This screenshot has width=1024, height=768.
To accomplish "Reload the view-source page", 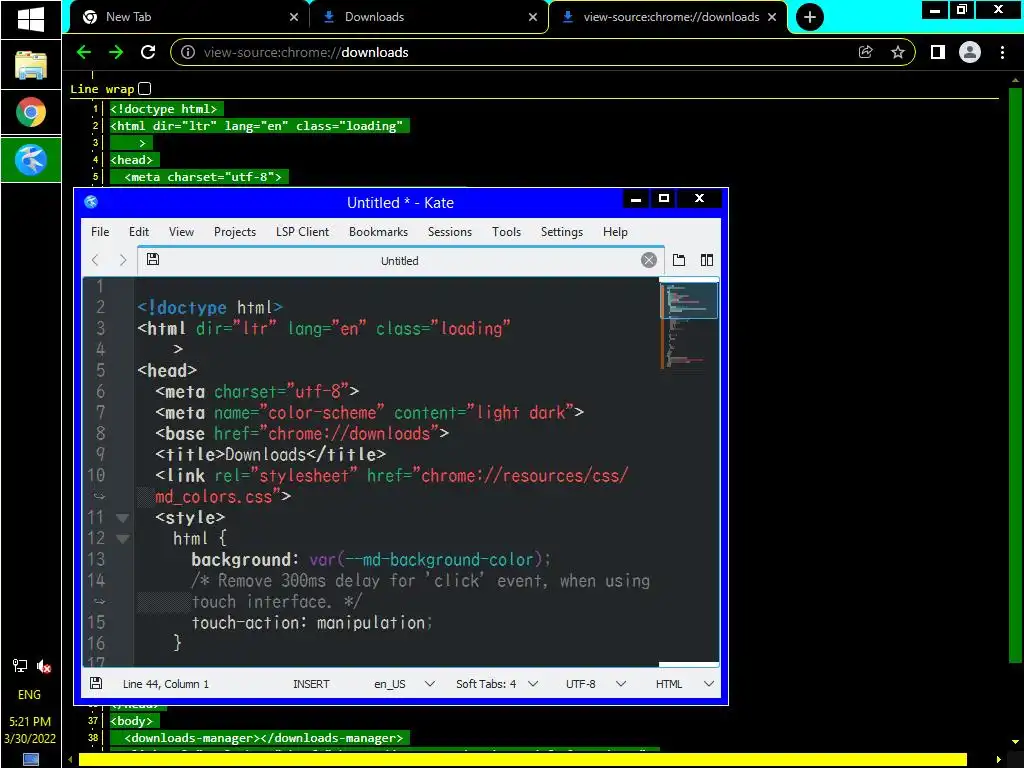I will point(148,52).
